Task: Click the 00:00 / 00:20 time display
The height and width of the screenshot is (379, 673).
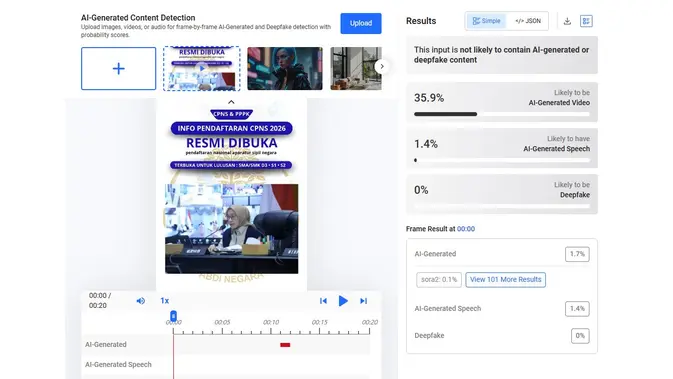Action: (100, 300)
